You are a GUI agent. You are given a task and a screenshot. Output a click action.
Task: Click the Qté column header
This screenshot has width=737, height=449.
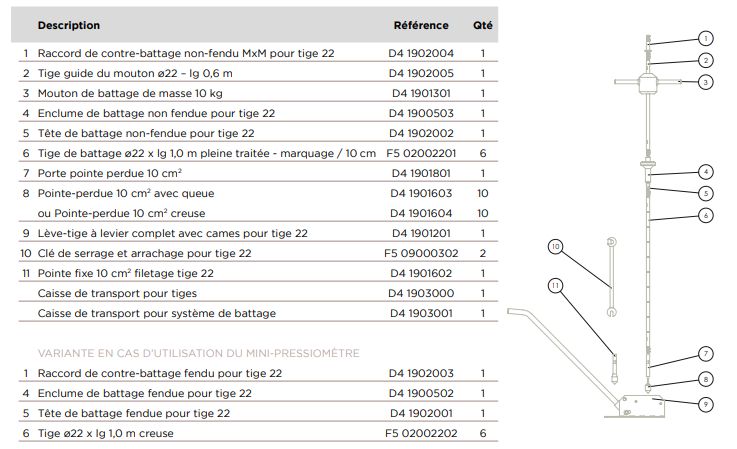482,25
